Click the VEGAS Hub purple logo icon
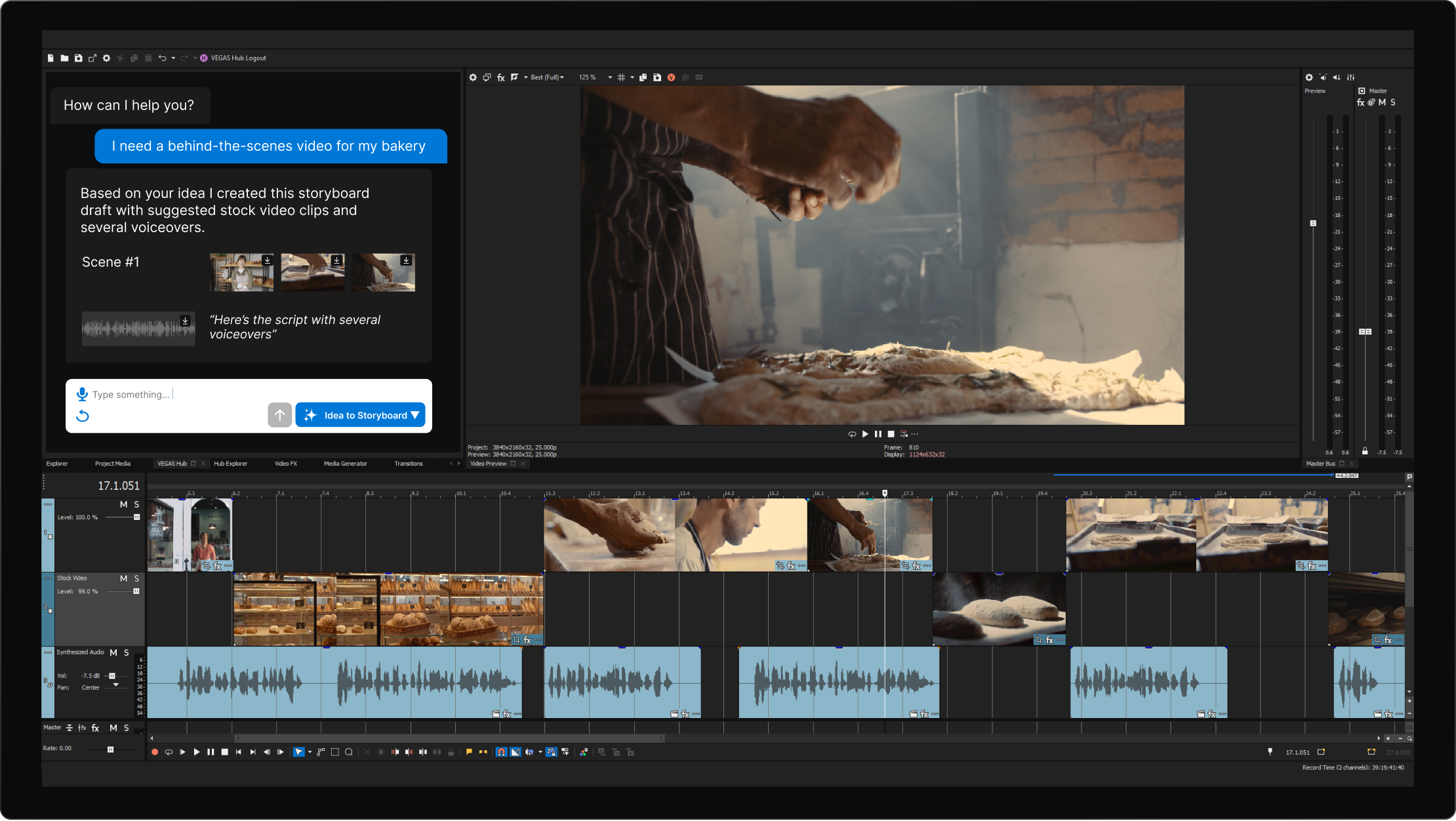This screenshot has height=821, width=1456. click(204, 58)
